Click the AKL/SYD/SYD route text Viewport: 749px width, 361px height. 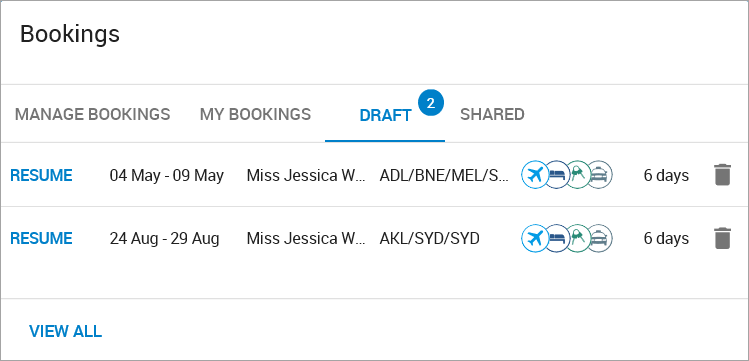(429, 238)
